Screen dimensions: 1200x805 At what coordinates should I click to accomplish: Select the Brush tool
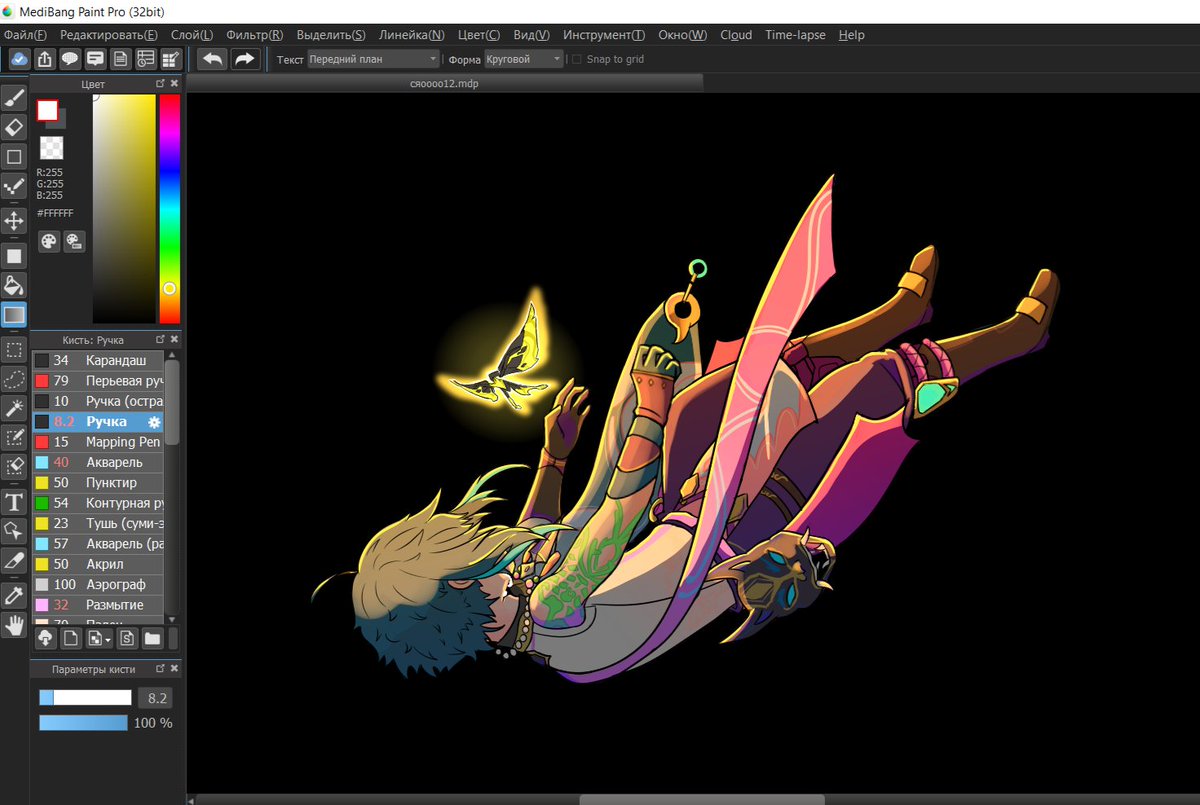(14, 97)
